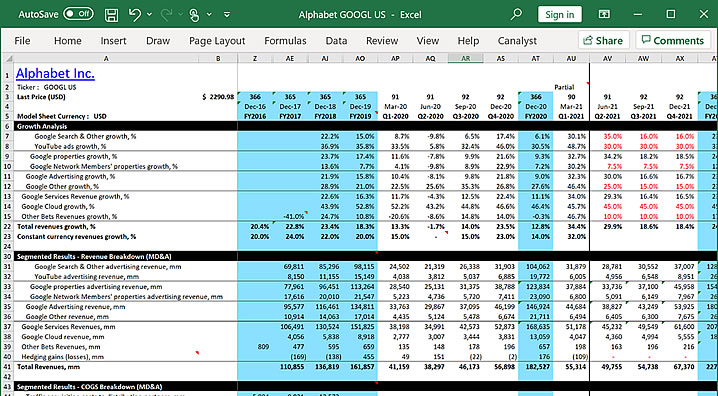
Task: Switch to the Data tab
Action: (x=336, y=41)
